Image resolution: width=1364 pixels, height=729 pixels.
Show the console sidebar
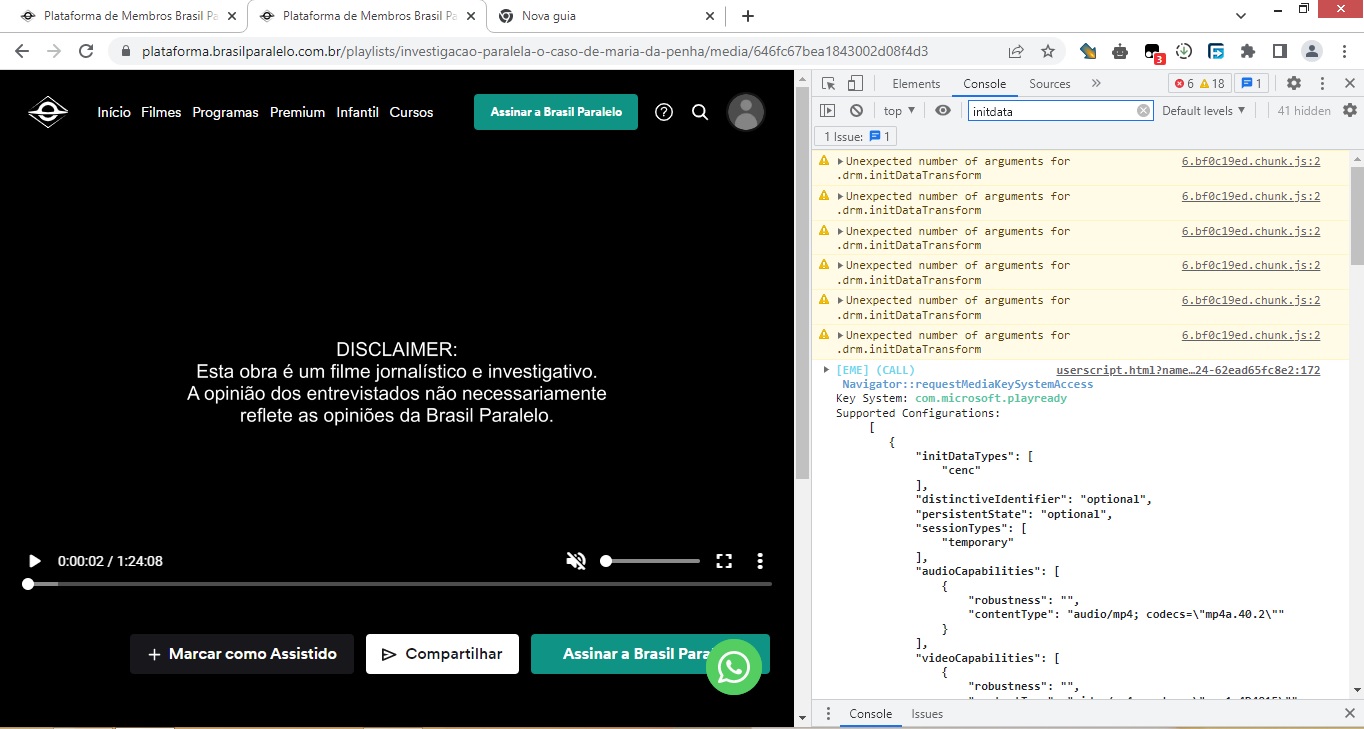click(x=828, y=111)
